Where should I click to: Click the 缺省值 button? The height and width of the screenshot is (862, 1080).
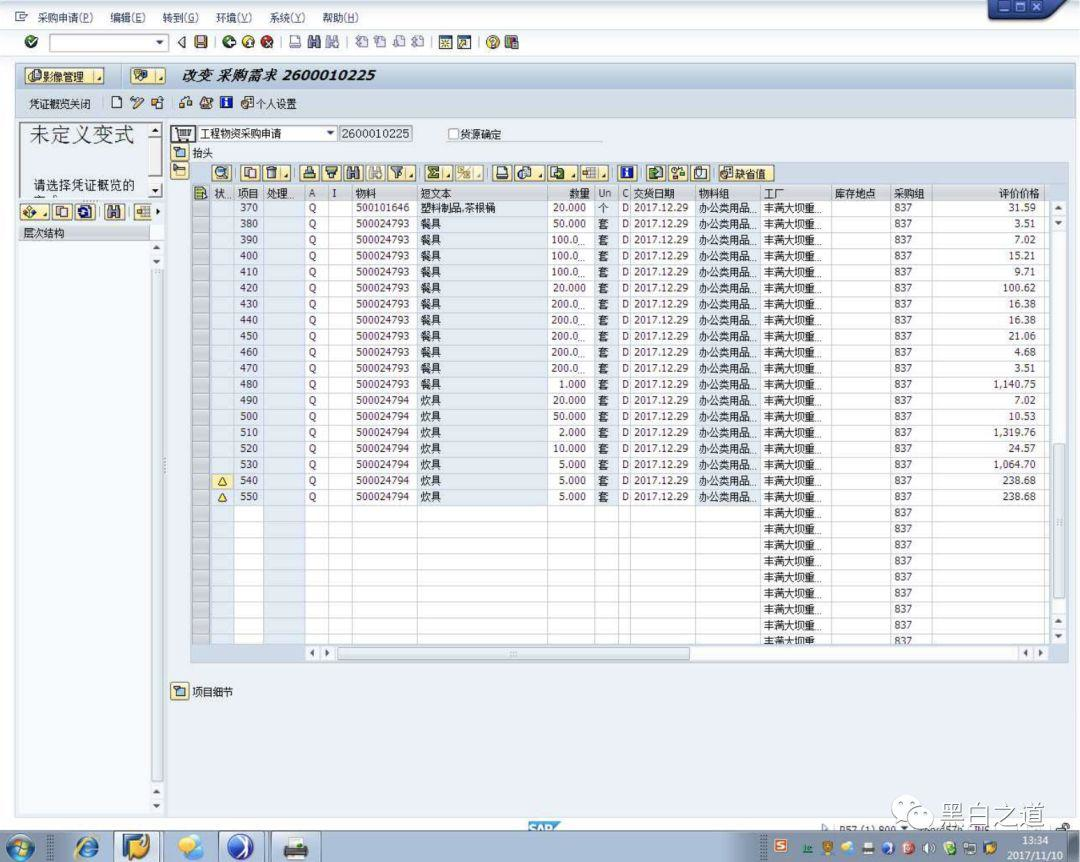pos(745,174)
